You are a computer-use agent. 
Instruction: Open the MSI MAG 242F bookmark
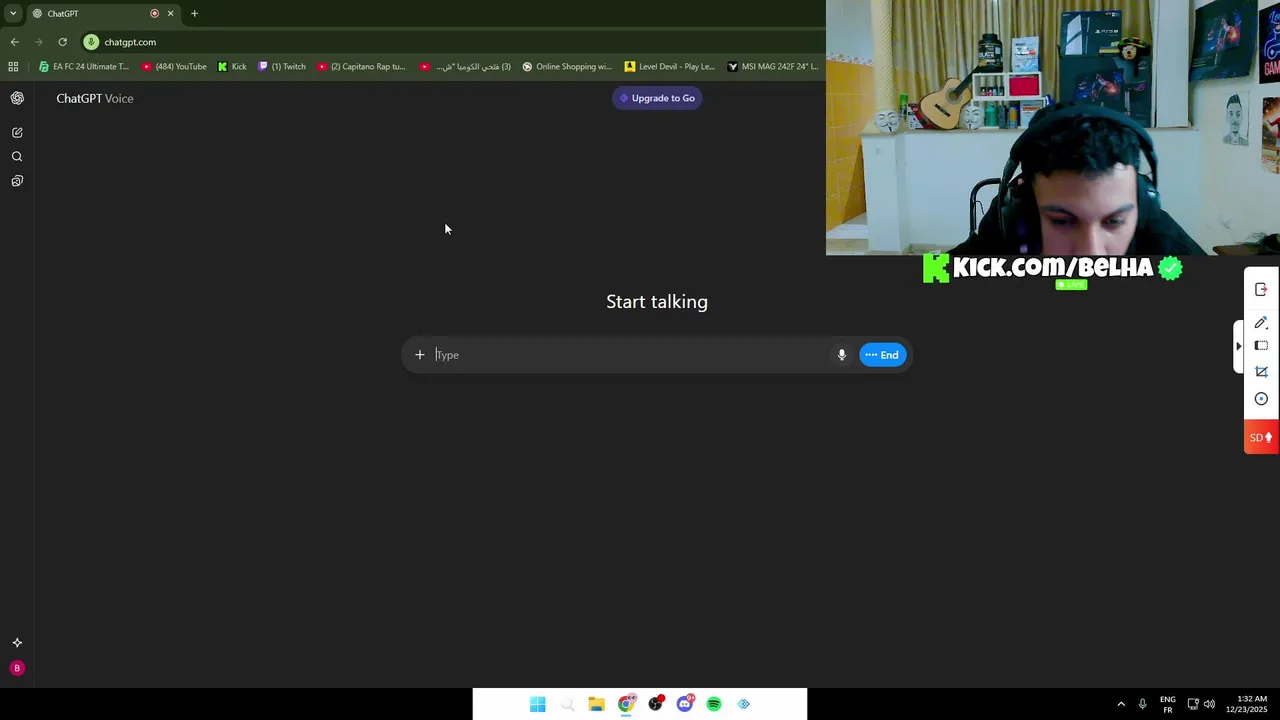(773, 67)
